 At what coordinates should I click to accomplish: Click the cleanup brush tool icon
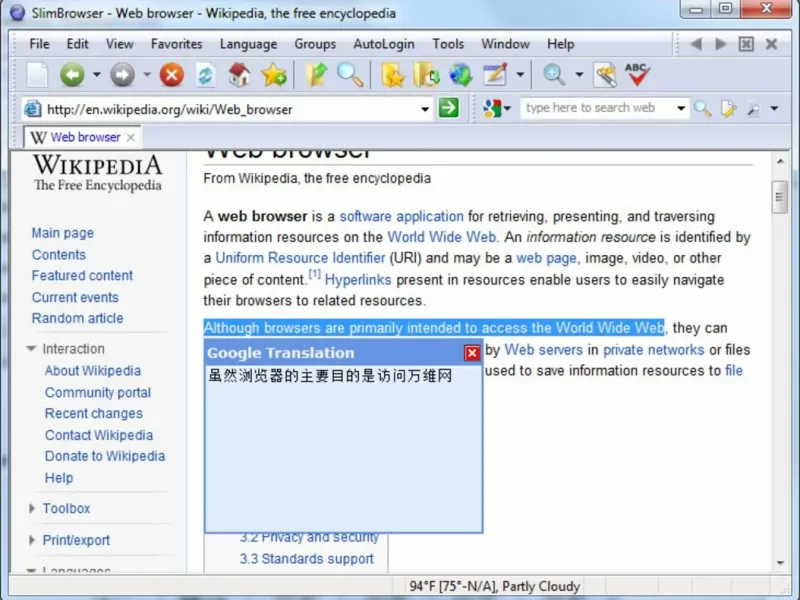605,76
